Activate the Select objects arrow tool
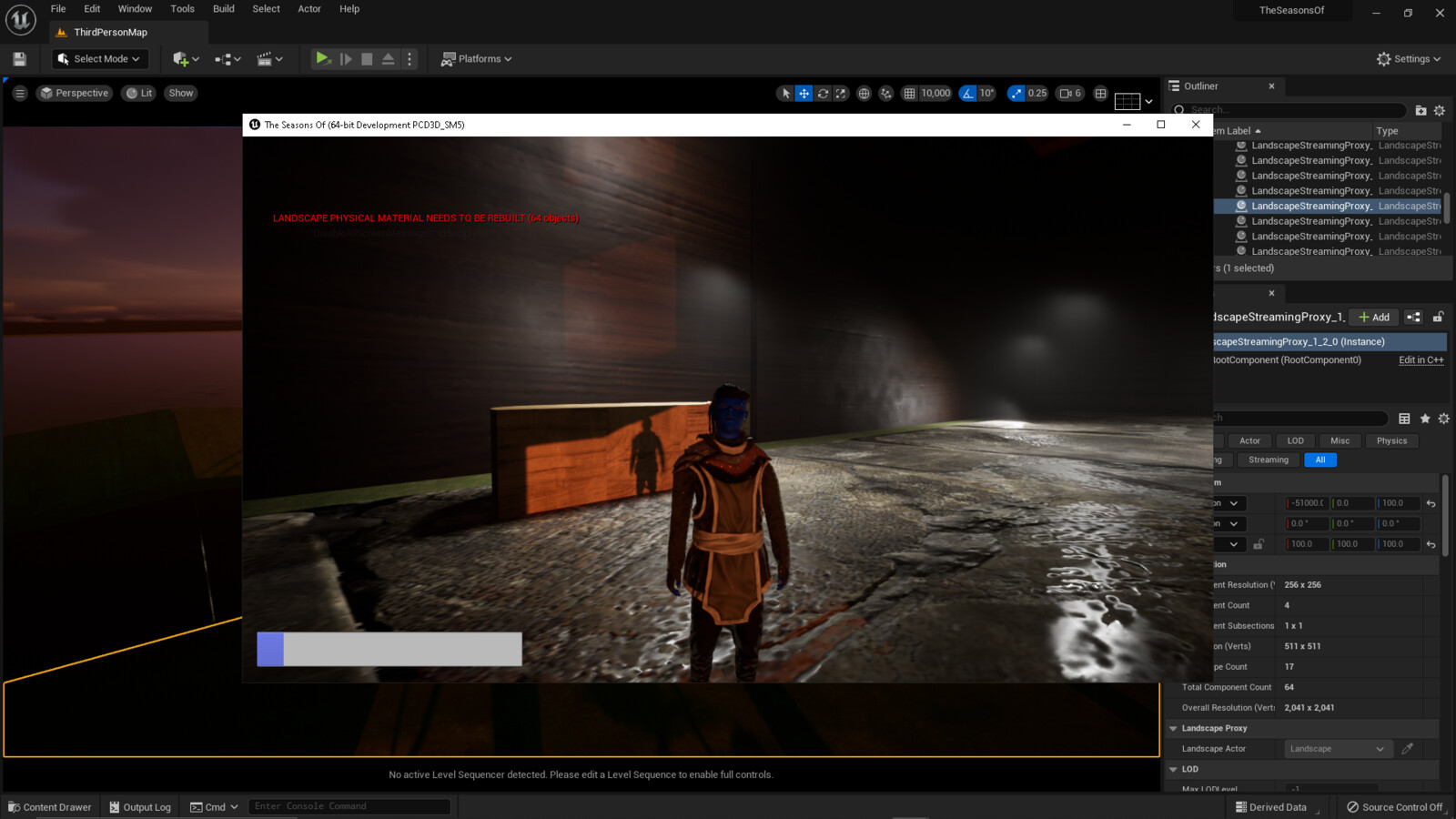This screenshot has width=1456, height=819. 786,93
